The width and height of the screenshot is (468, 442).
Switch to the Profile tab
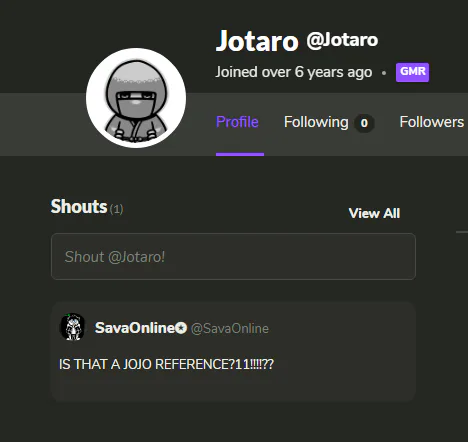pos(237,122)
